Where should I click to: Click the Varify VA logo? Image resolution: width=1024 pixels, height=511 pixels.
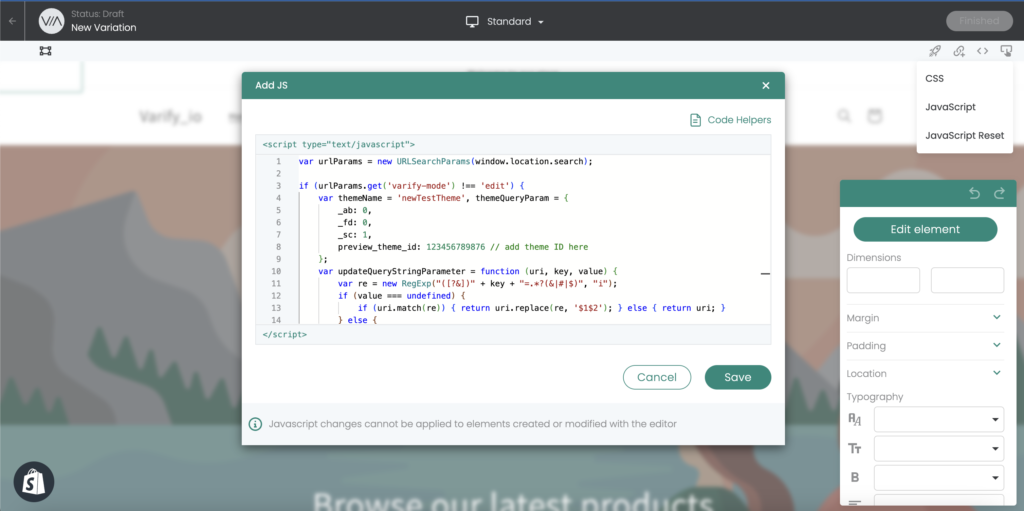coord(50,21)
